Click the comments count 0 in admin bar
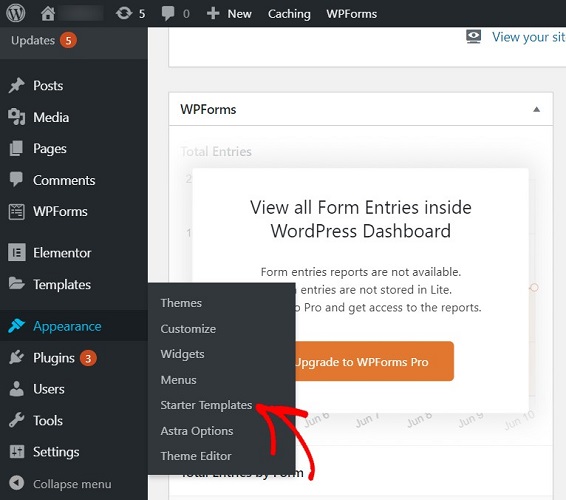The image size is (566, 500). pyautogui.click(x=186, y=14)
